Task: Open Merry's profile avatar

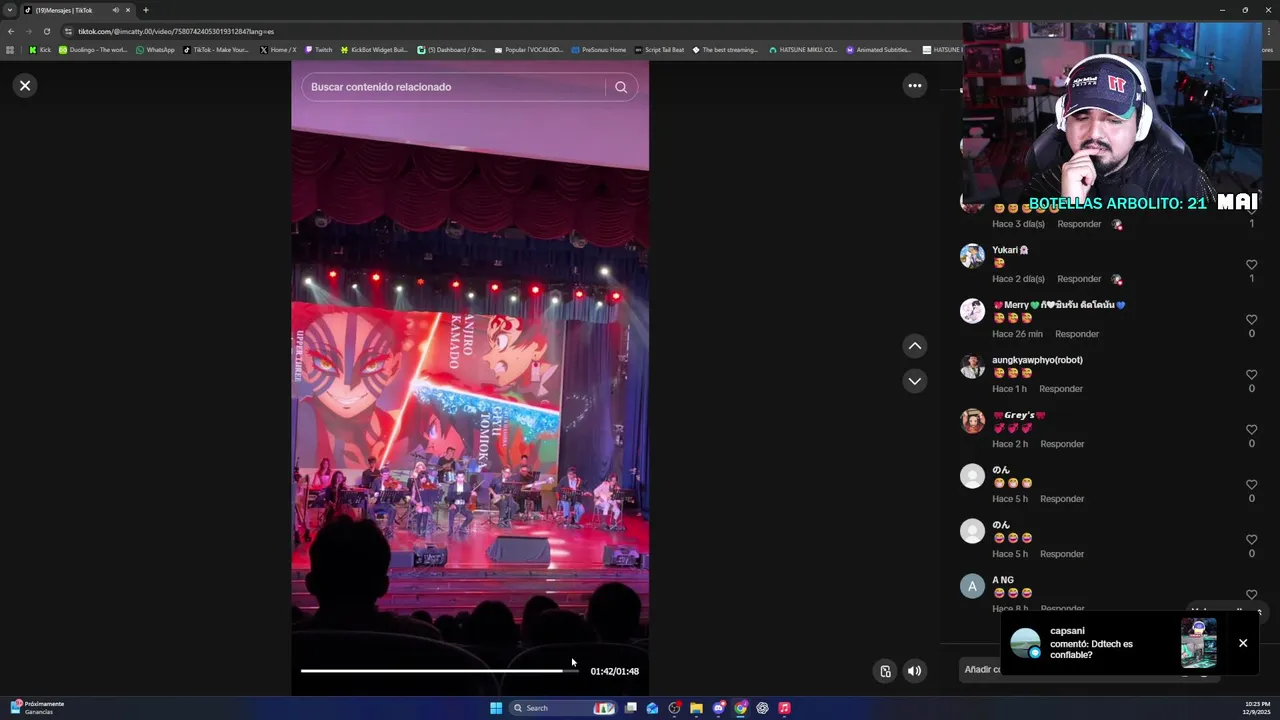Action: (972, 311)
